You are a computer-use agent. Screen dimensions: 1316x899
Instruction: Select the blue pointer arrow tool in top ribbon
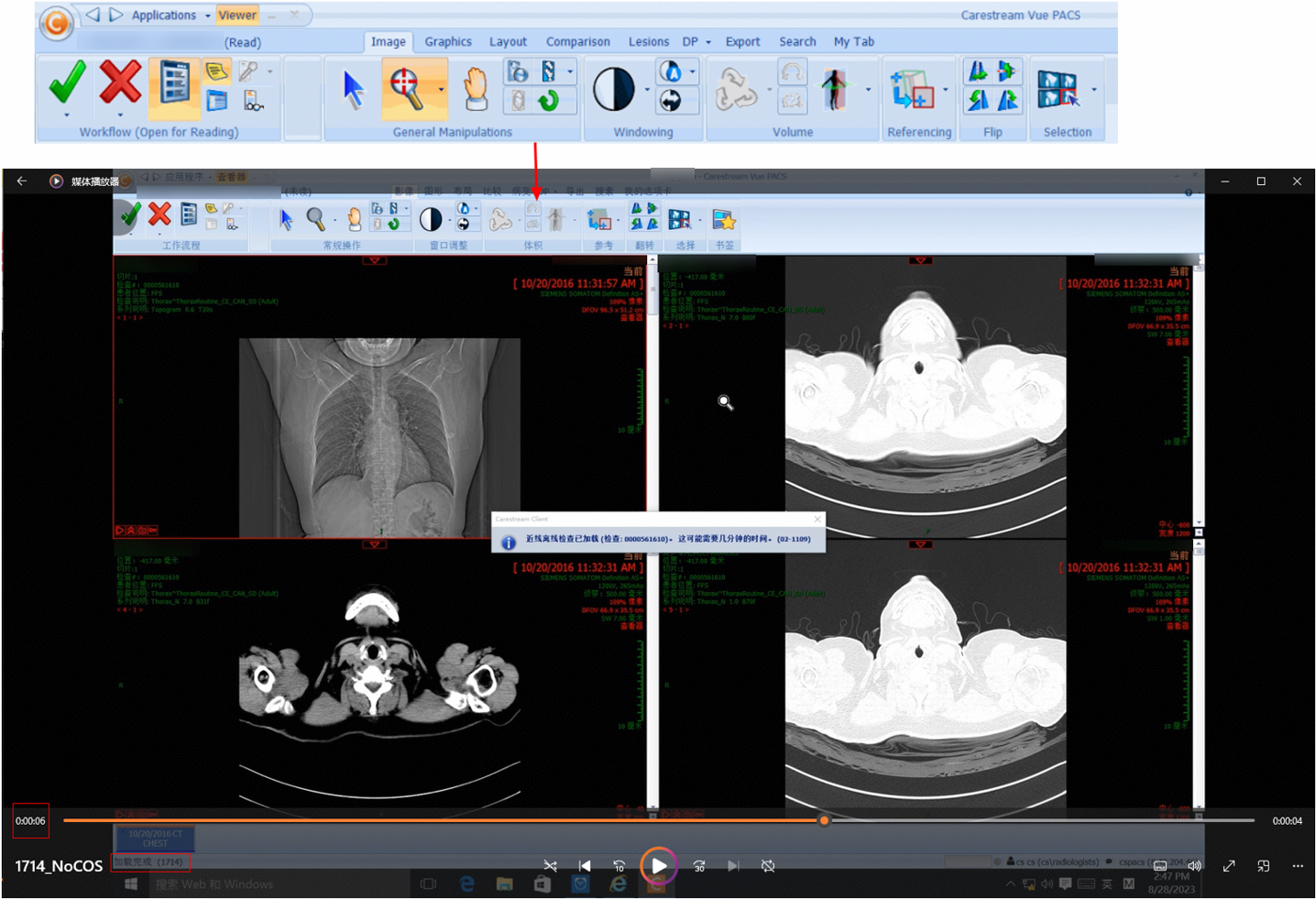click(x=353, y=90)
